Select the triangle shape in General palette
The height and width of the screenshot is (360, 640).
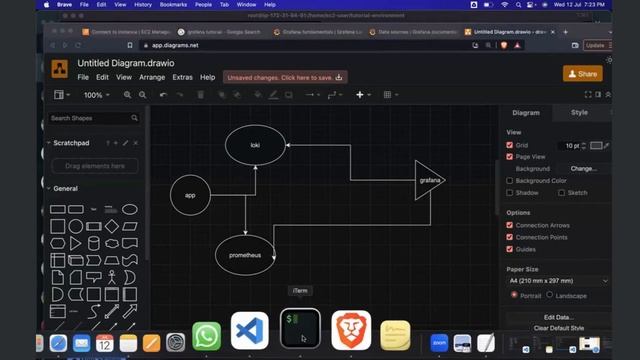[x=76, y=243]
